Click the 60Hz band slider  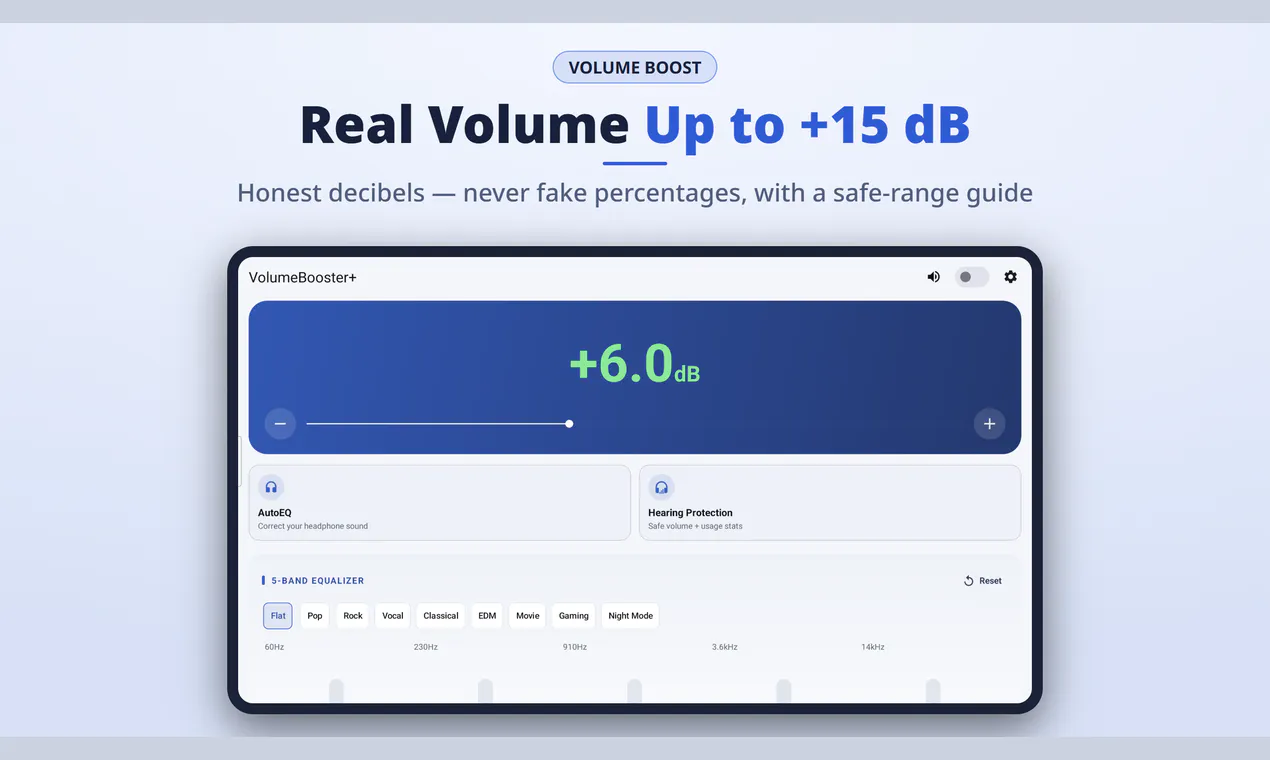(337, 691)
